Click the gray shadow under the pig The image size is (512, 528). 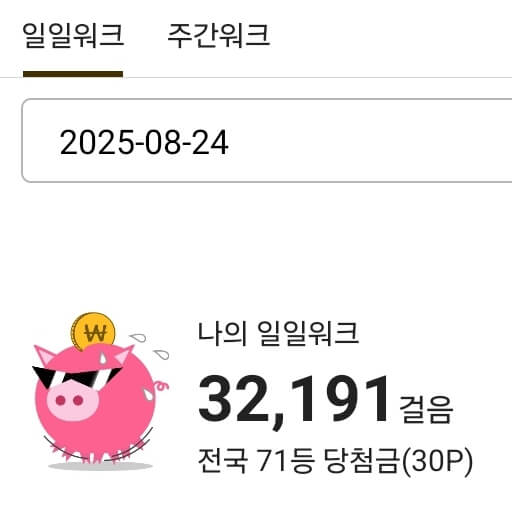[100, 466]
